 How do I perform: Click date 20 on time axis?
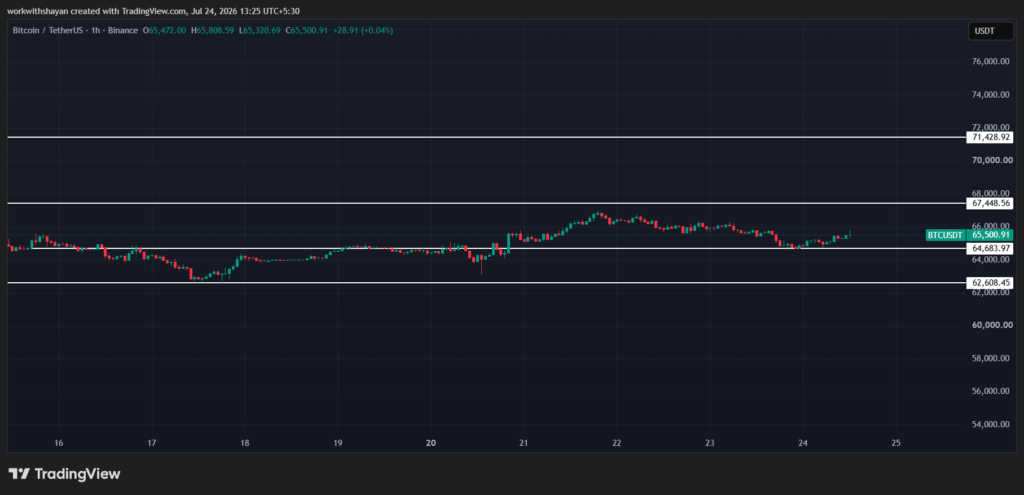click(431, 443)
